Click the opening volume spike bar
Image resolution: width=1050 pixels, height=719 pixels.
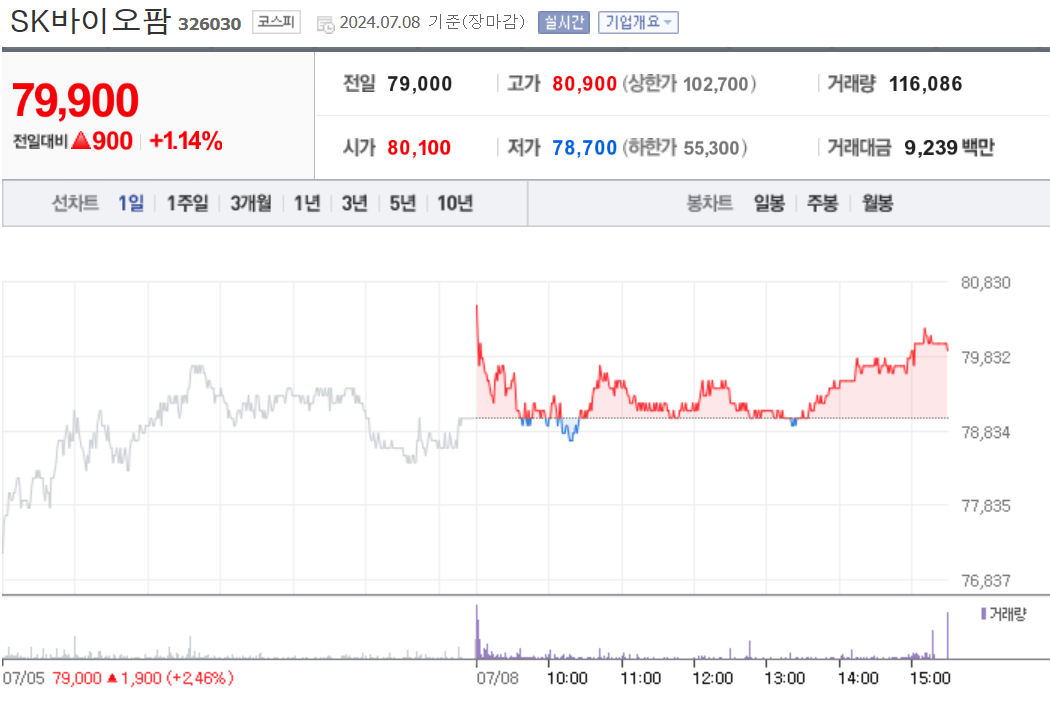pos(477,632)
